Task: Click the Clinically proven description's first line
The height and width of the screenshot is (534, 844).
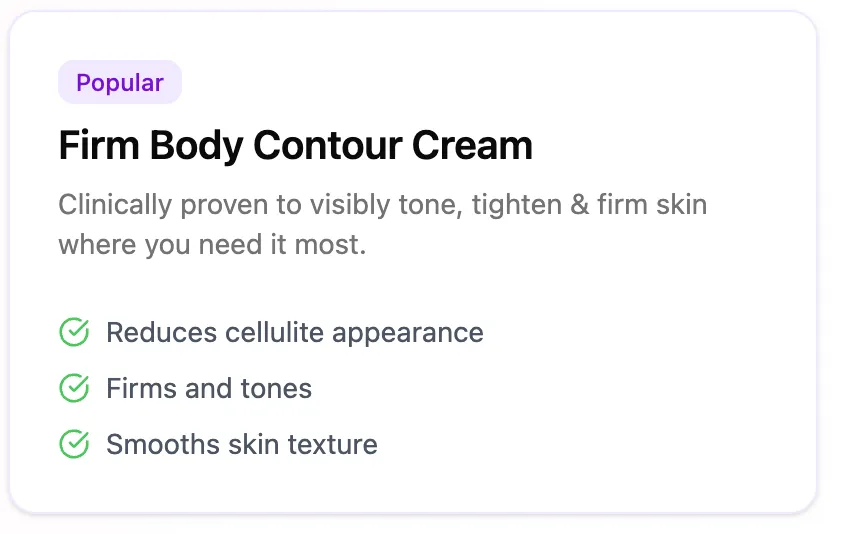Action: (383, 205)
